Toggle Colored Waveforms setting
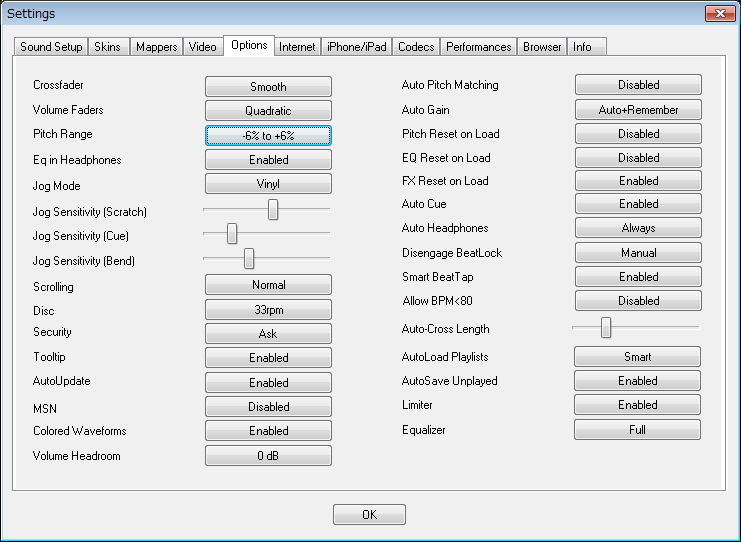 268,431
